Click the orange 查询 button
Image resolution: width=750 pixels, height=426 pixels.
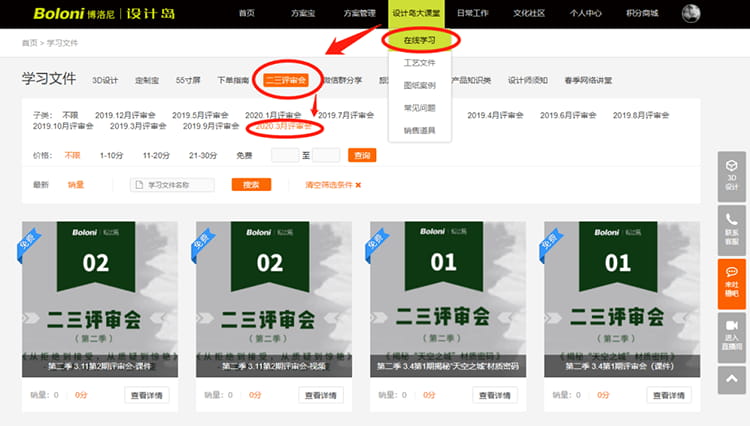(x=362, y=155)
